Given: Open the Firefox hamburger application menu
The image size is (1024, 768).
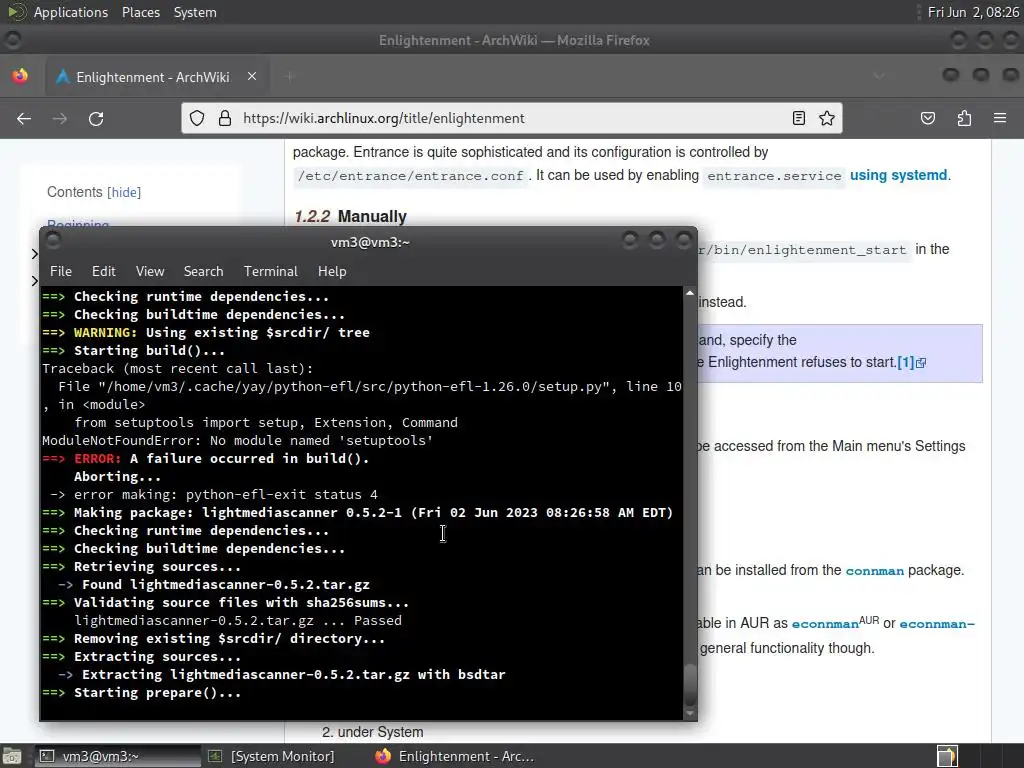Looking at the screenshot, I should (x=1000, y=118).
